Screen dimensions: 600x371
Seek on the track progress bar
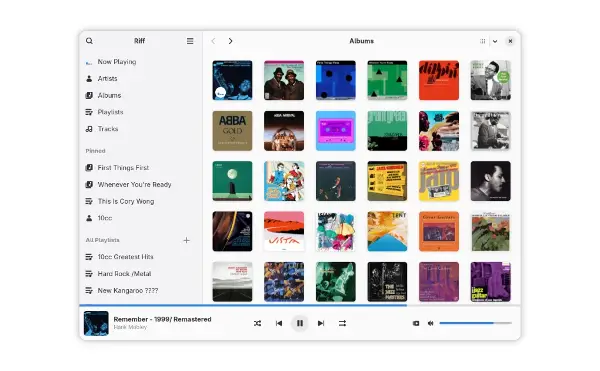[x=300, y=305]
